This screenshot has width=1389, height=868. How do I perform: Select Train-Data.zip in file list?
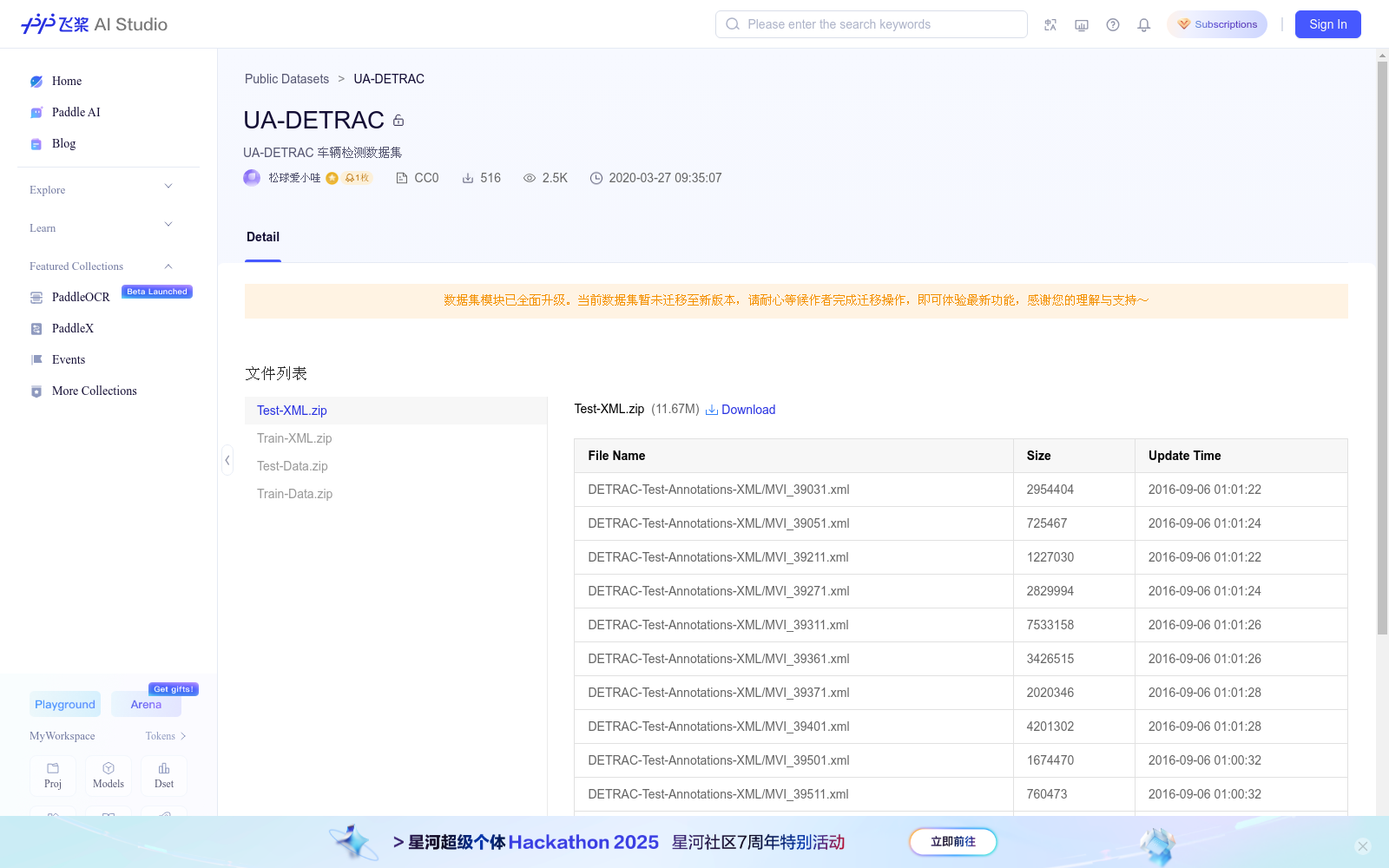pyautogui.click(x=396, y=494)
